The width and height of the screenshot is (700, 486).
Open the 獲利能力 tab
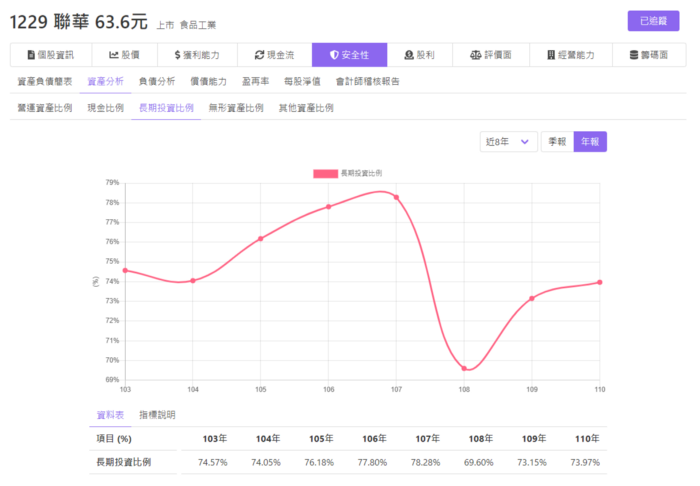pyautogui.click(x=197, y=55)
